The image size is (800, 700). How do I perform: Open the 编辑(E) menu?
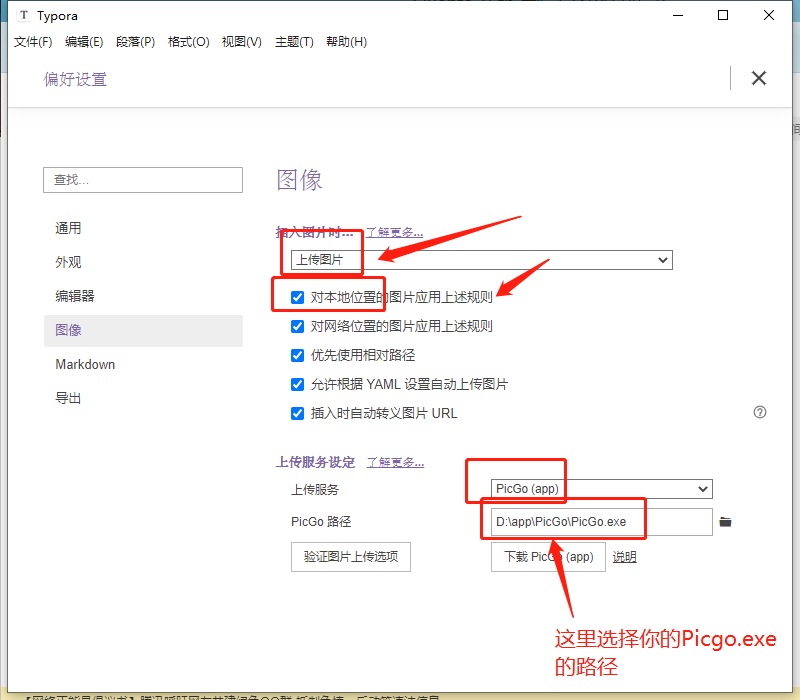84,42
